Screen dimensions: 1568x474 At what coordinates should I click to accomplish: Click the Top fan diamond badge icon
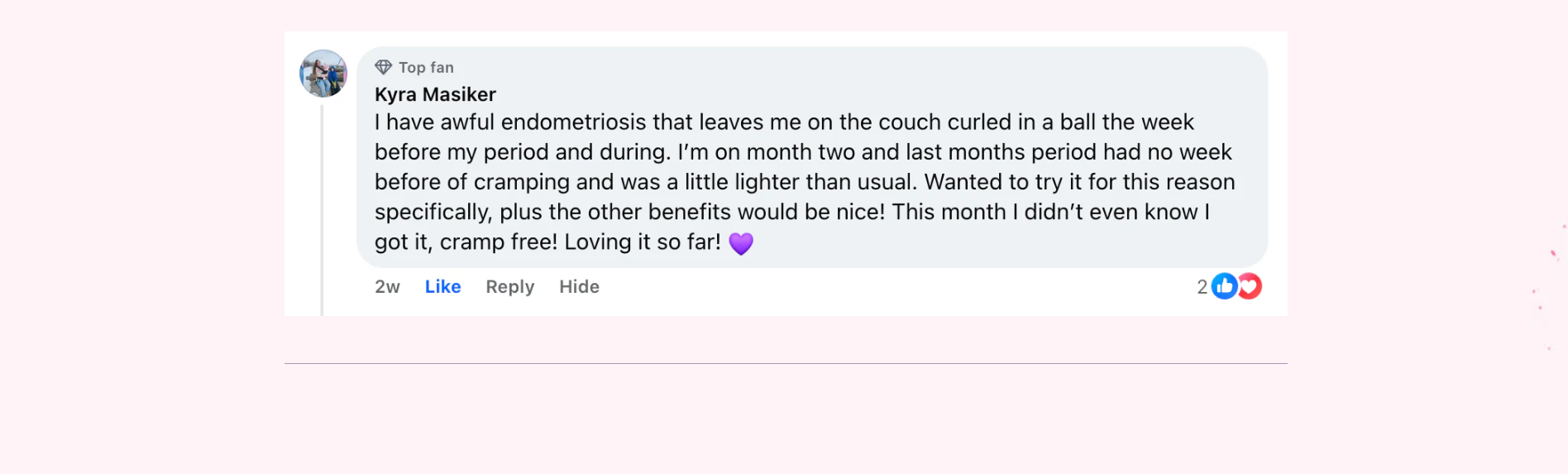[383, 67]
